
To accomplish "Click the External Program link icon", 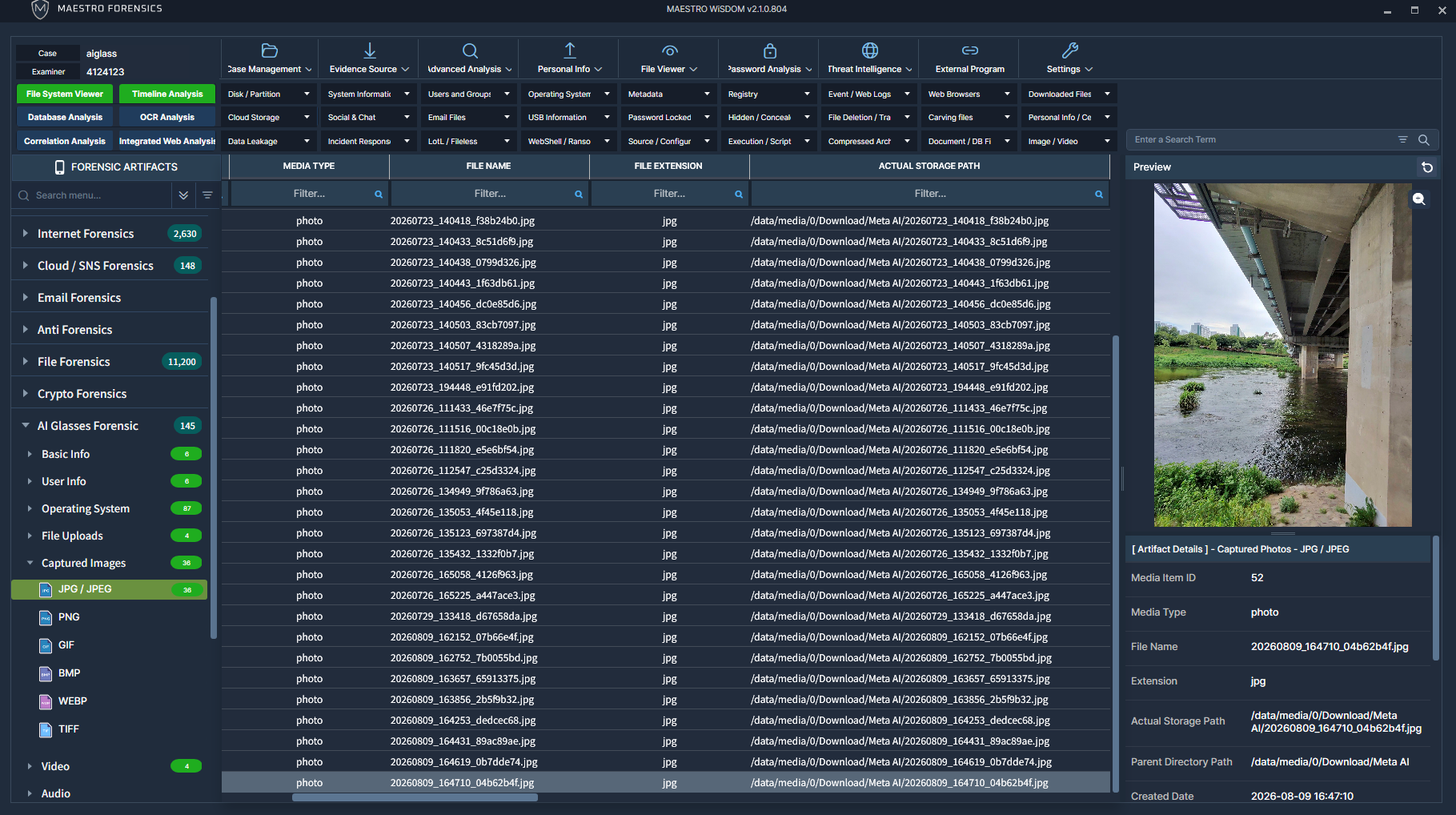I will 970,51.
